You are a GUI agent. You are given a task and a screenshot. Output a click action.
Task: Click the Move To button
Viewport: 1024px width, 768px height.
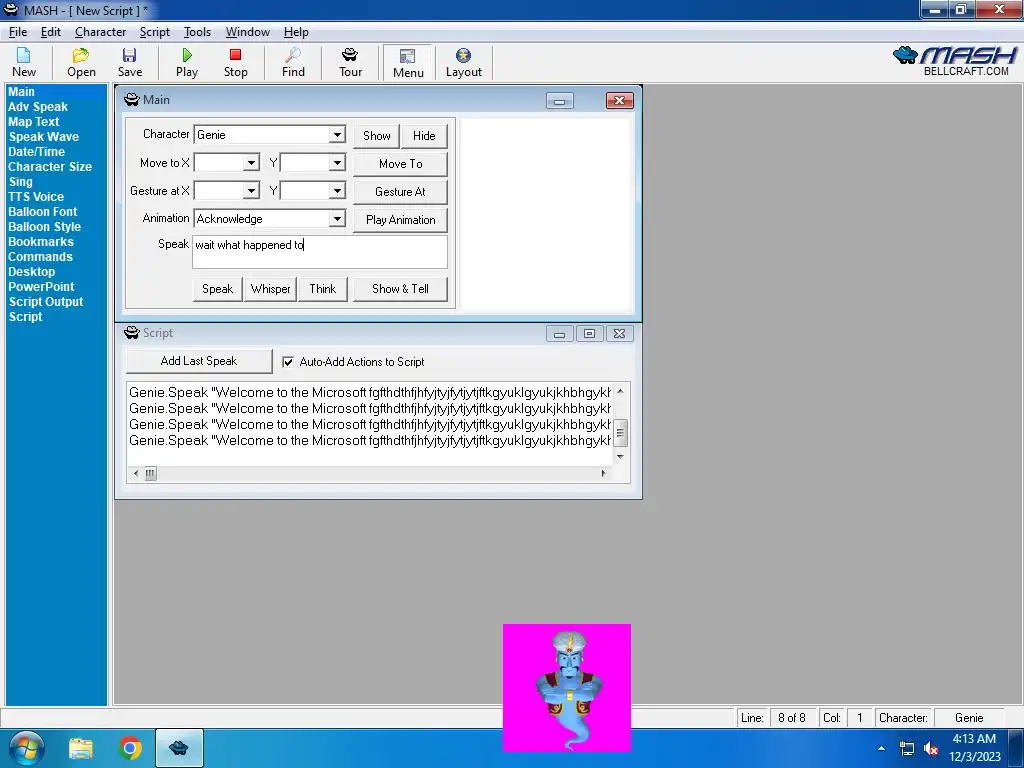[400, 164]
